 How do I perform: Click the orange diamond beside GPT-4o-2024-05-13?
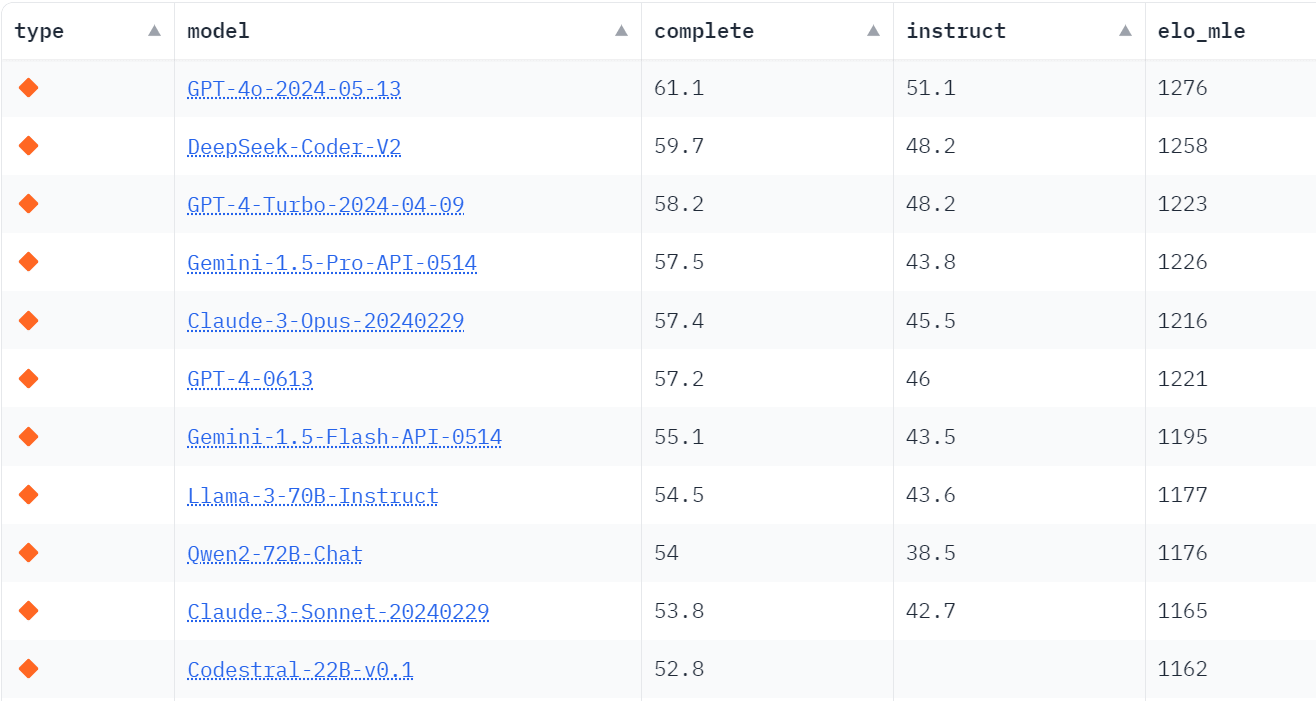28,88
